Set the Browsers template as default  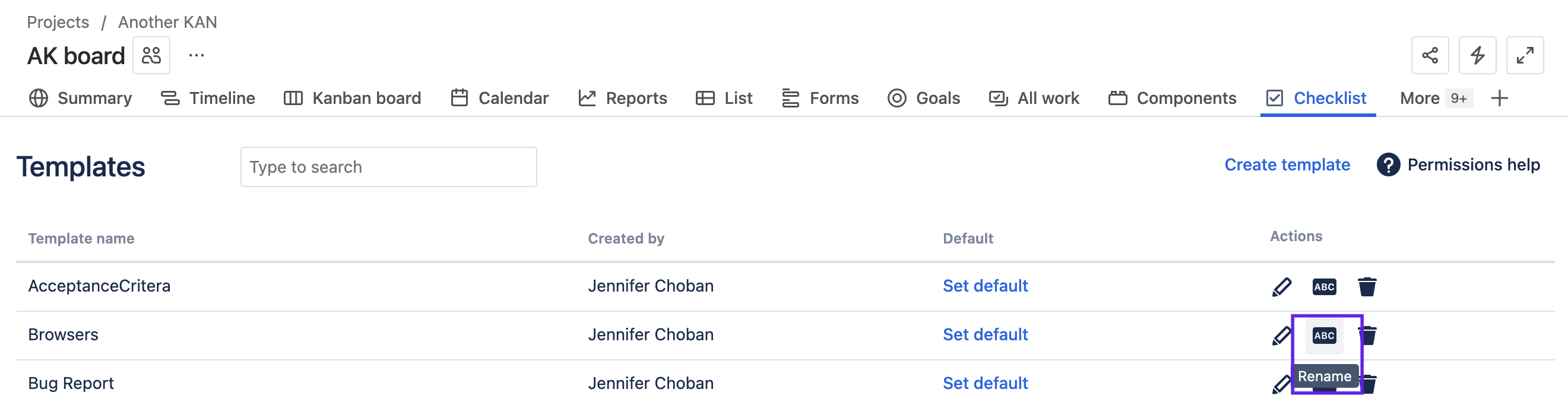985,334
